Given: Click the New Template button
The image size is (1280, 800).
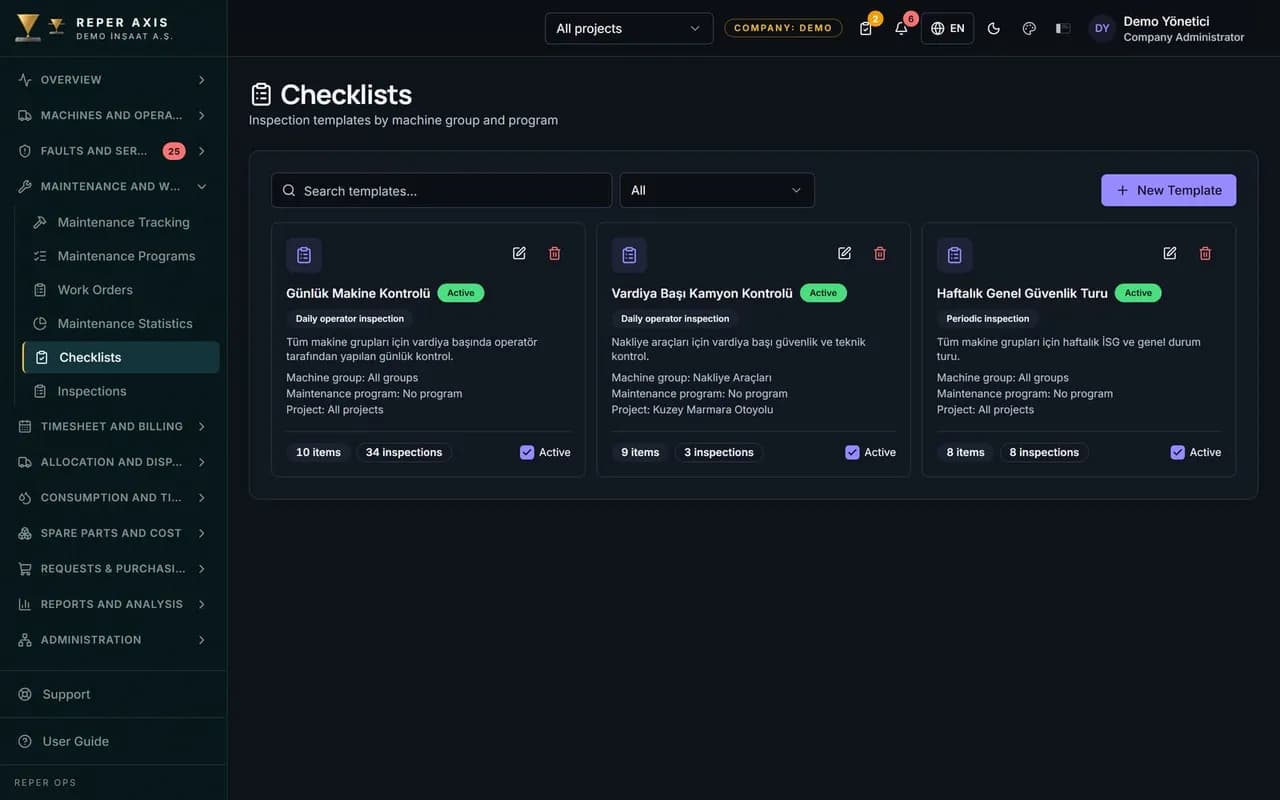Looking at the screenshot, I should (x=1168, y=190).
